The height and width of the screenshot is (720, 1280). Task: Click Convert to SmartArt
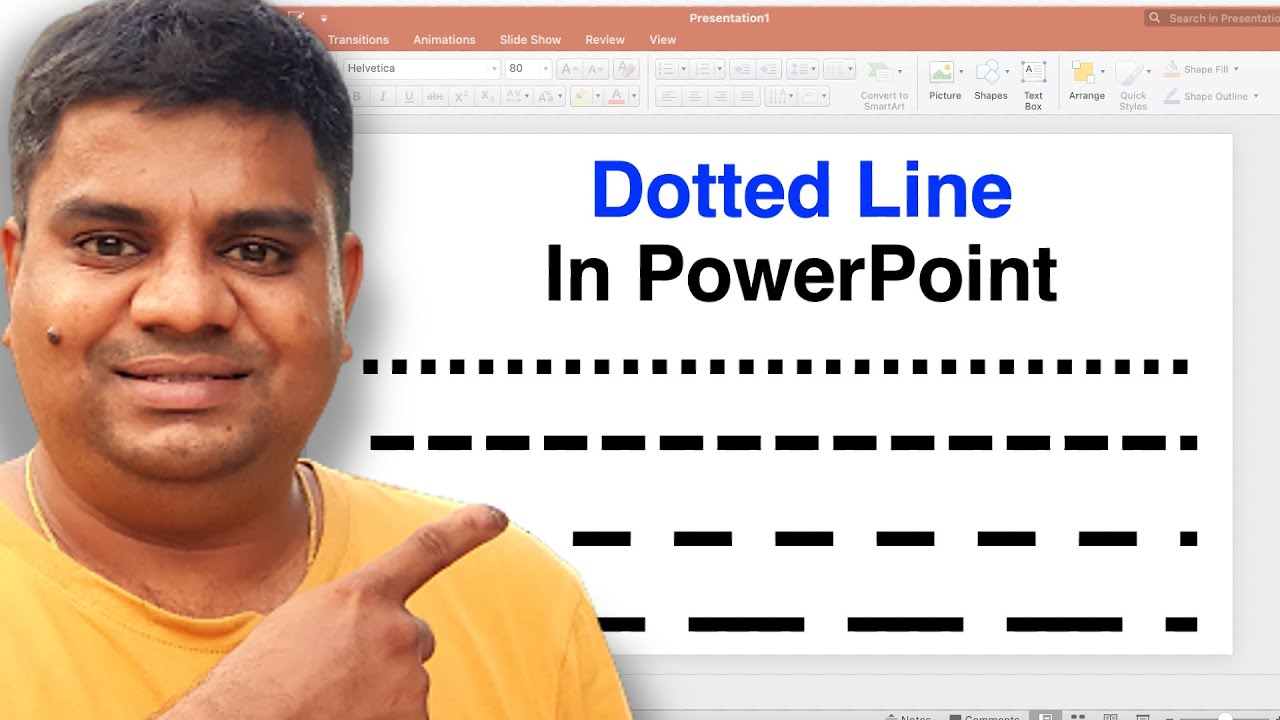[x=884, y=85]
